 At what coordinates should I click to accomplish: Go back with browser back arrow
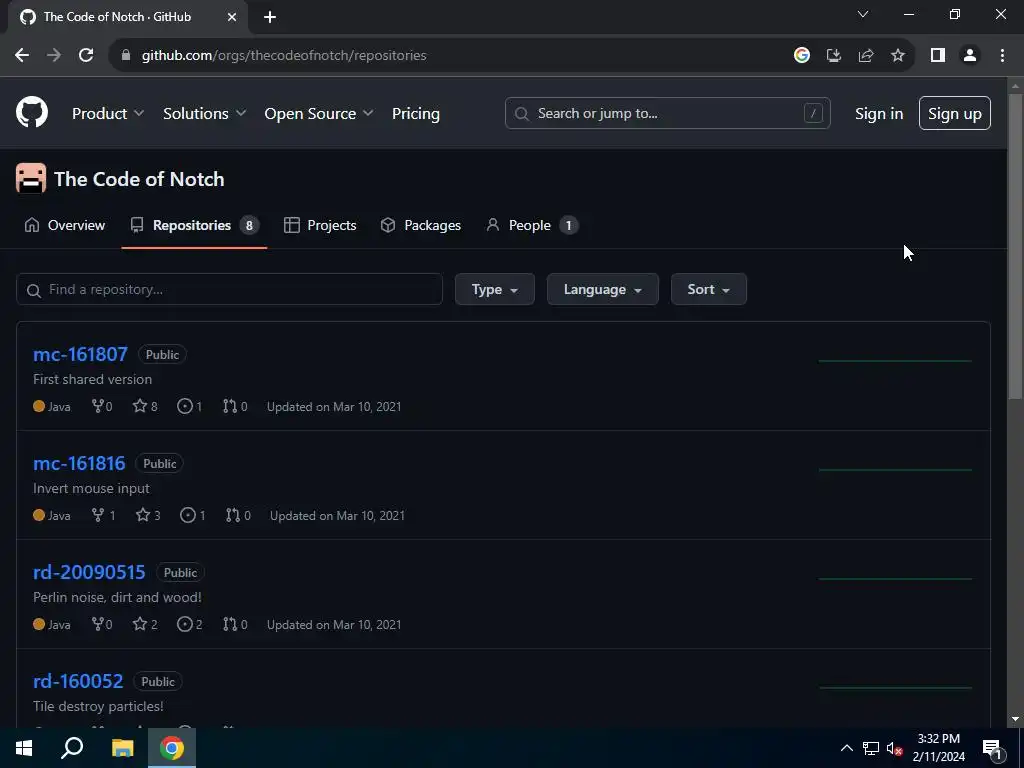coord(22,56)
